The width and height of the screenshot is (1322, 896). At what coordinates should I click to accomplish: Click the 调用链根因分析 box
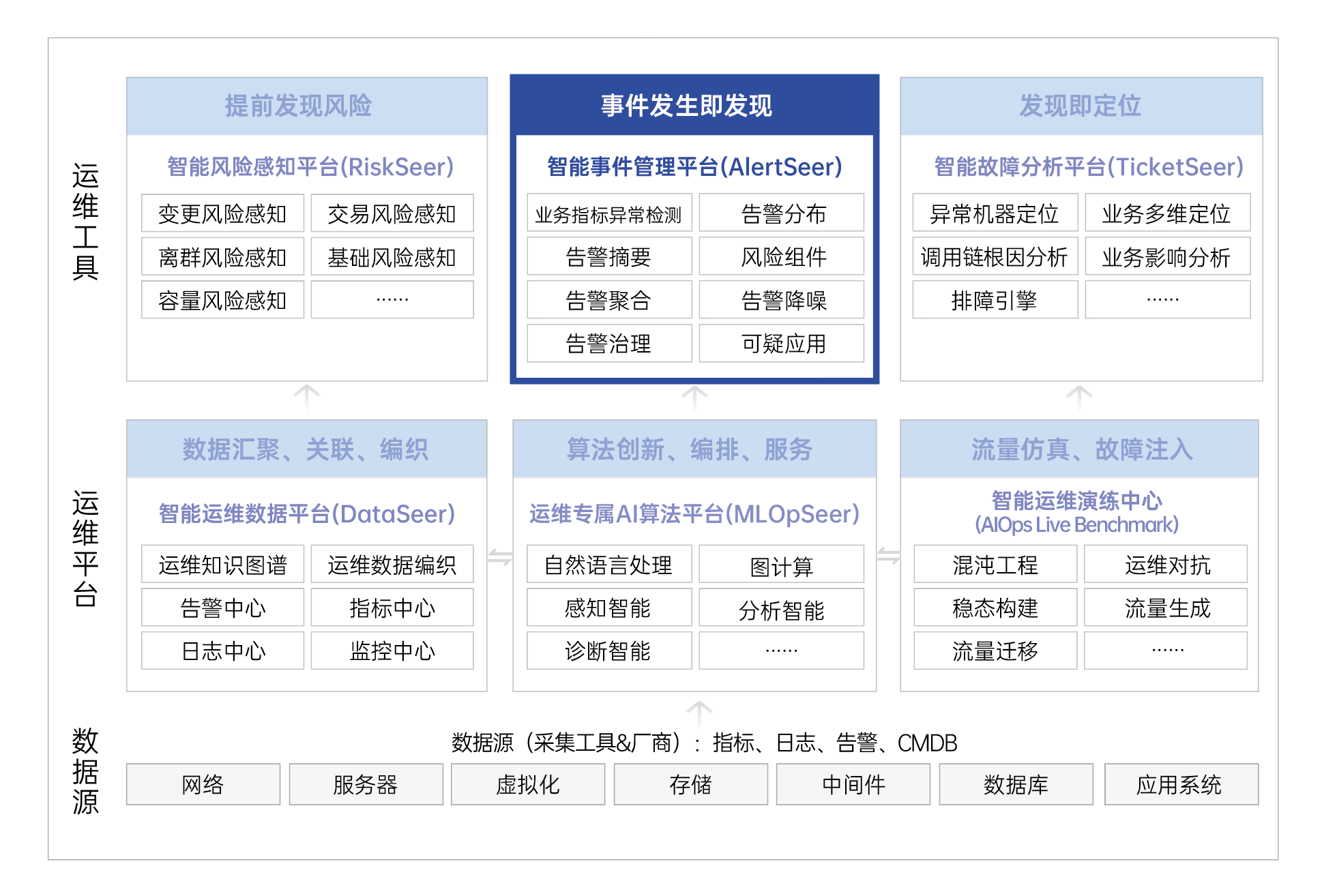995,257
